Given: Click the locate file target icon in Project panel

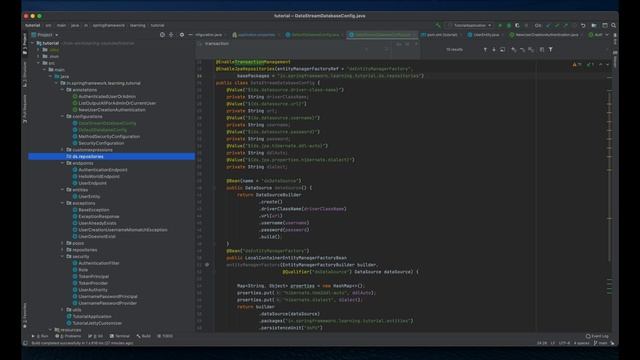Looking at the screenshot, I should 162,35.
